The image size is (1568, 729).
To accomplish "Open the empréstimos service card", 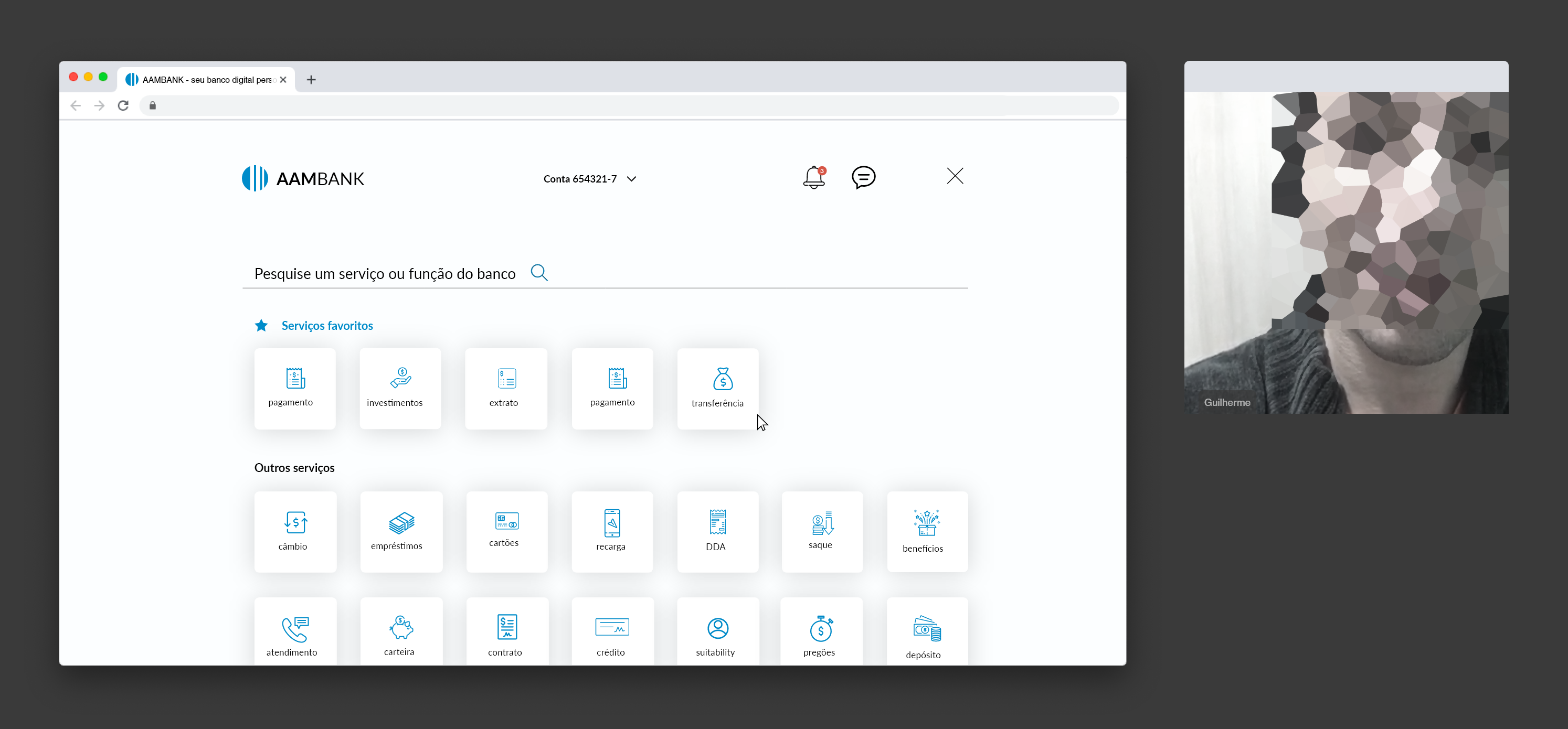I will point(401,532).
